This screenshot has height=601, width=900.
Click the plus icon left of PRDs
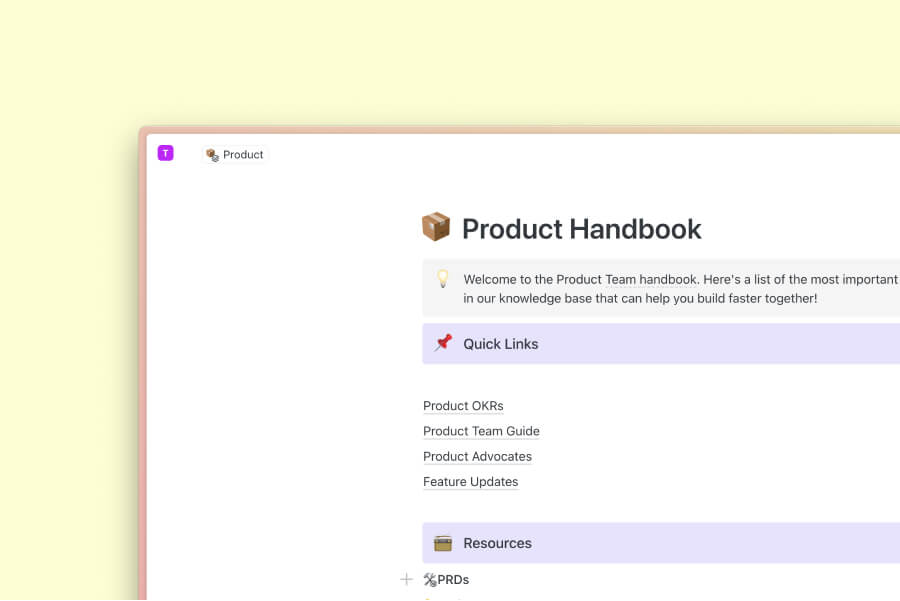coord(406,579)
